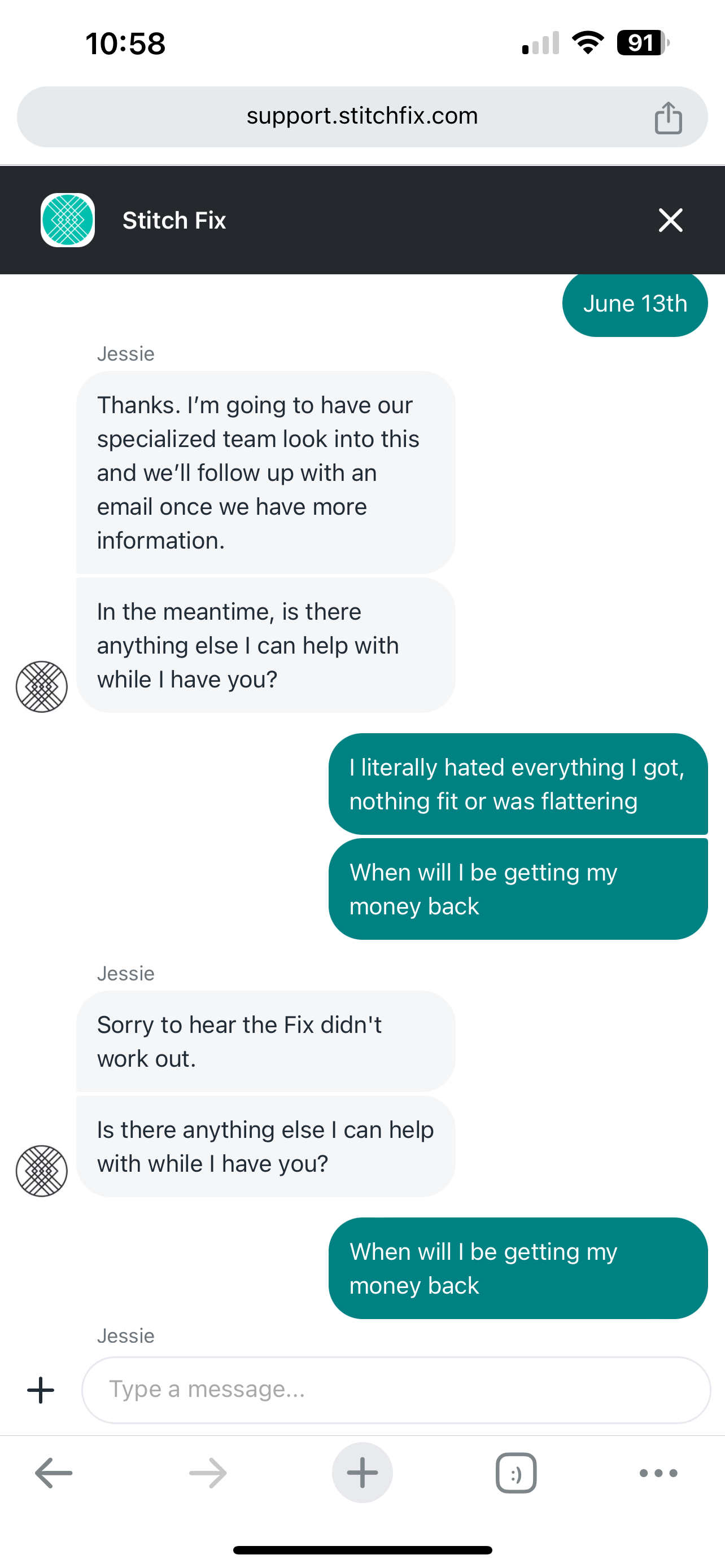Screen dimensions: 725x1568
Task: Tap the 'specialized team' message from Jessie
Action: click(265, 472)
